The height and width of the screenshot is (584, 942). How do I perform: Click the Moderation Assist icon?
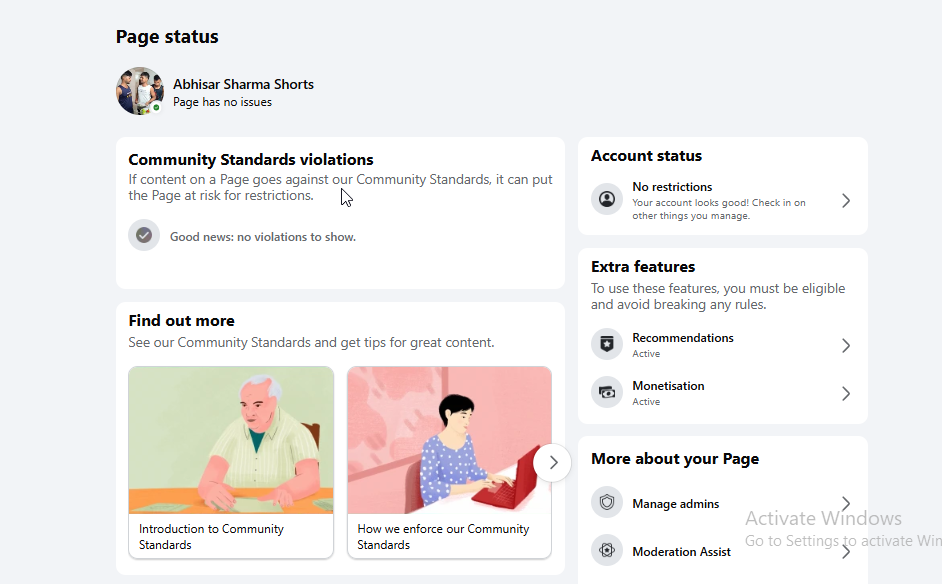pos(607,550)
